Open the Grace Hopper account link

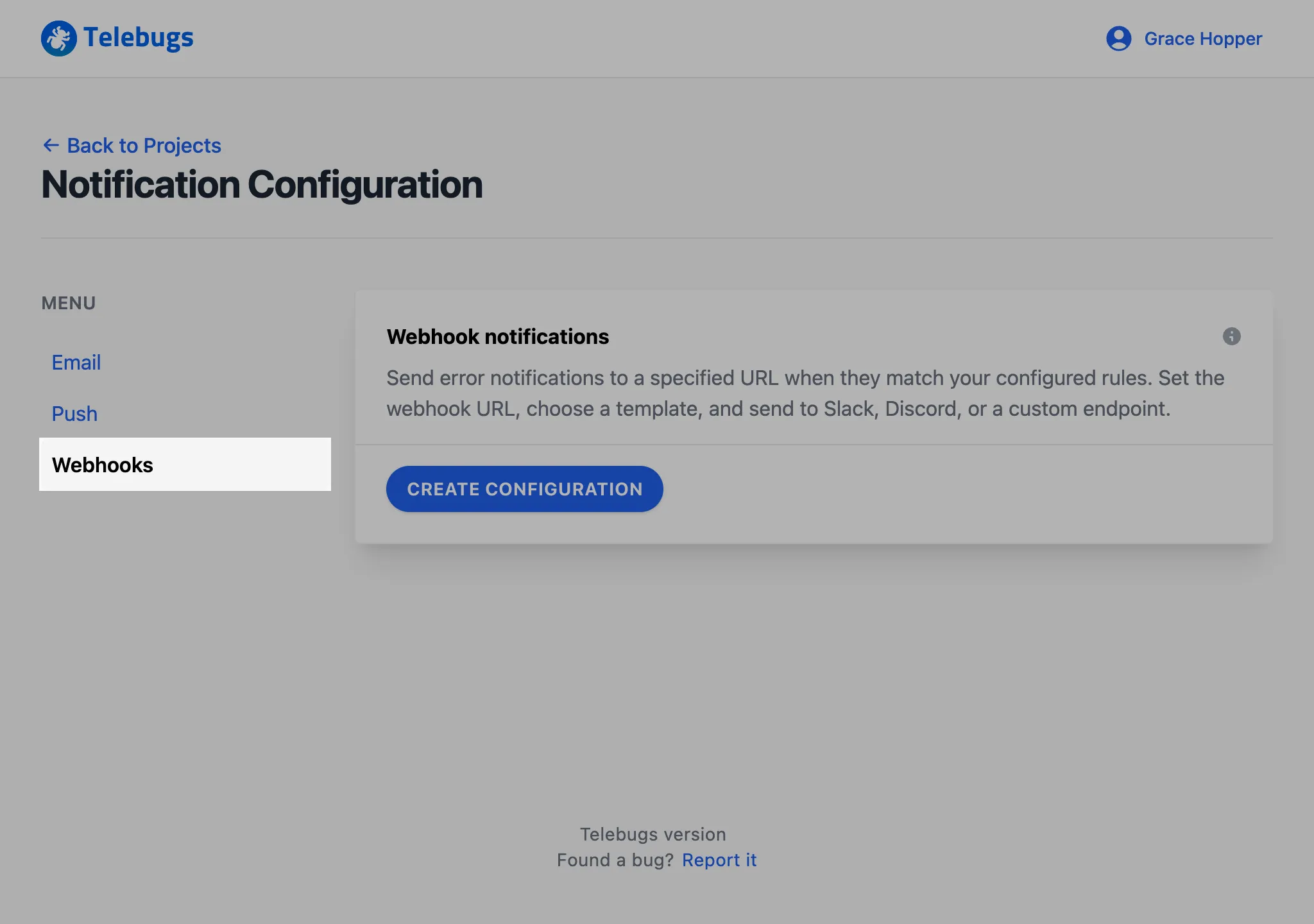[1203, 38]
